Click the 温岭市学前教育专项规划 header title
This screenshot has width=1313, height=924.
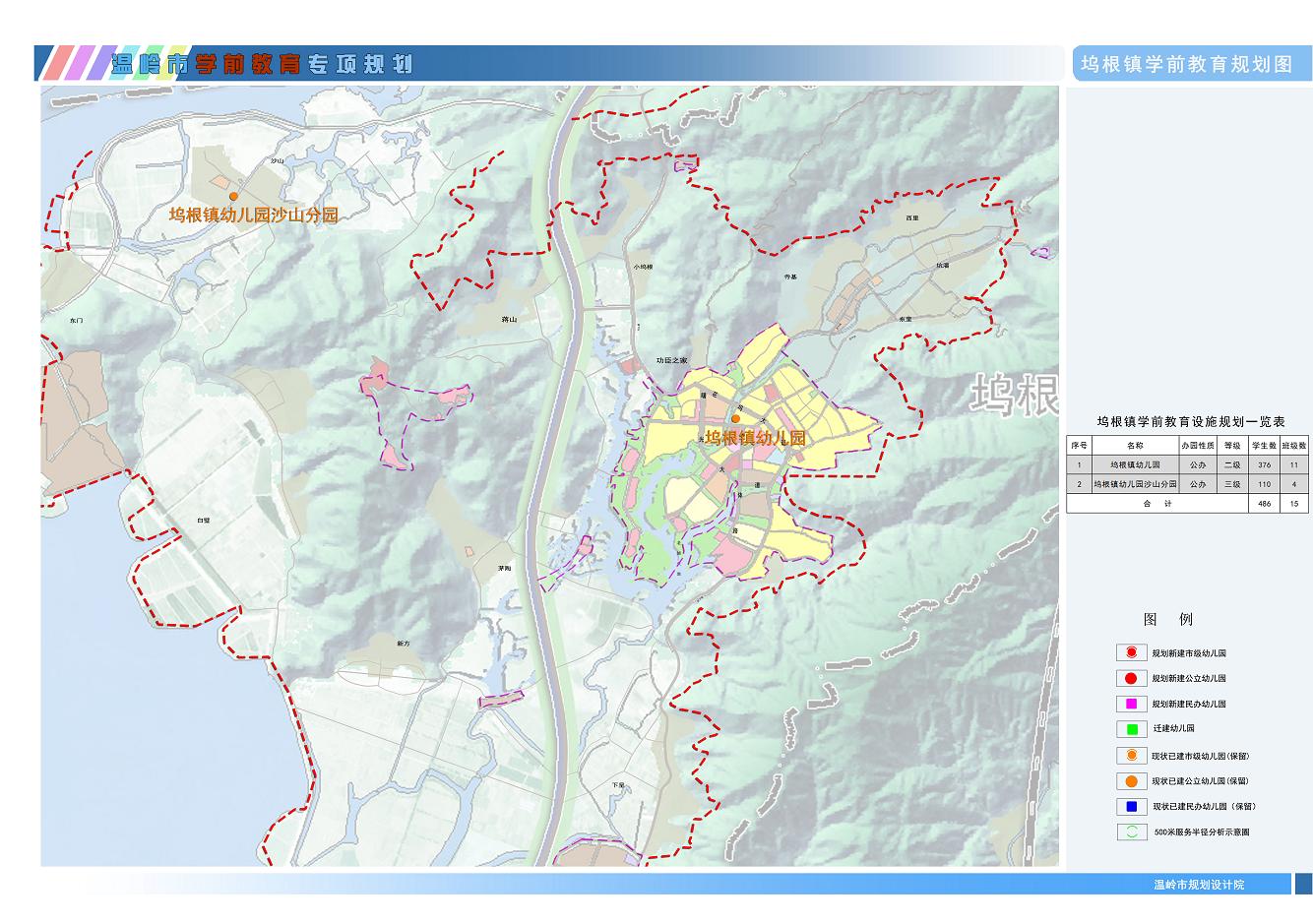[x=262, y=65]
